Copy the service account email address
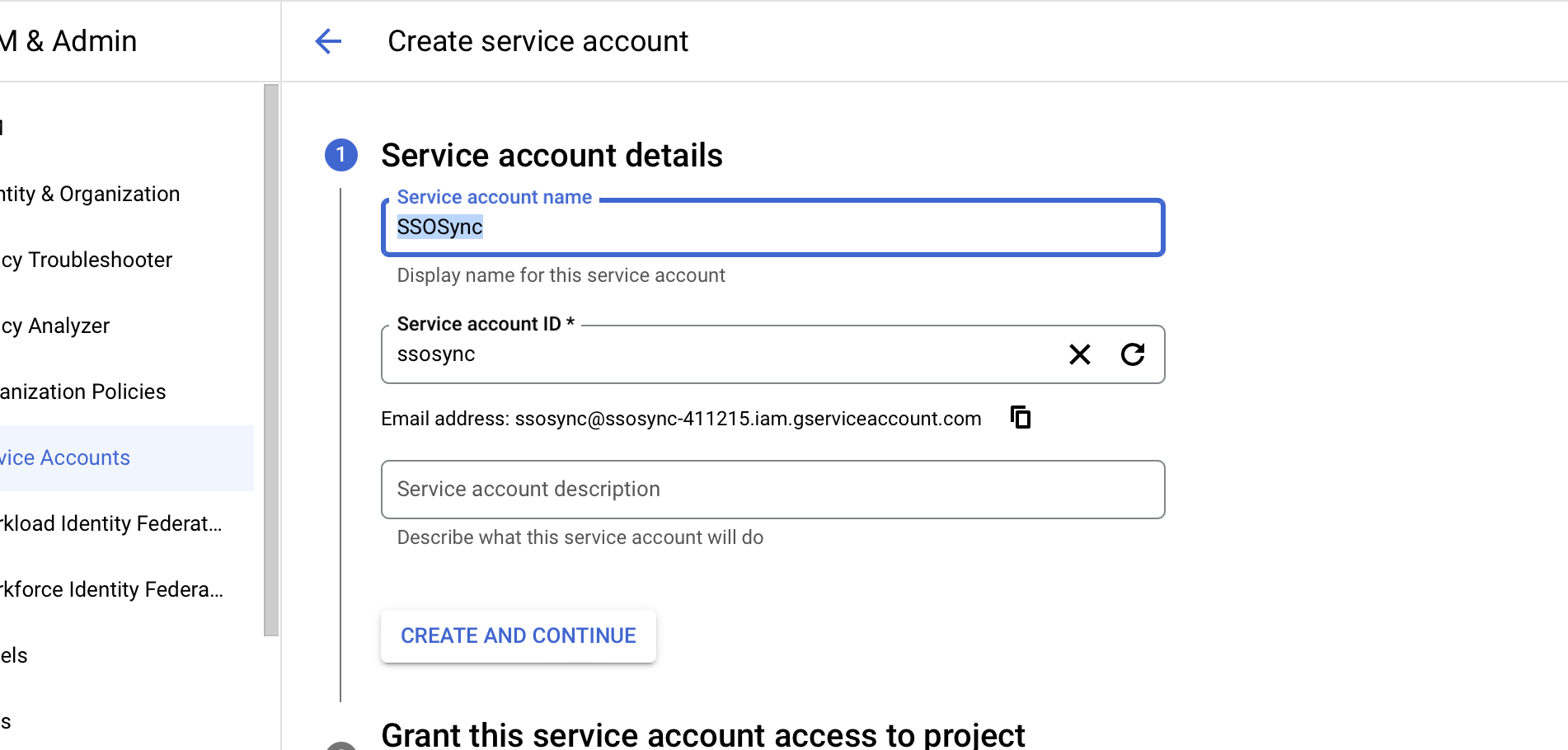The height and width of the screenshot is (750, 1568). [1021, 417]
